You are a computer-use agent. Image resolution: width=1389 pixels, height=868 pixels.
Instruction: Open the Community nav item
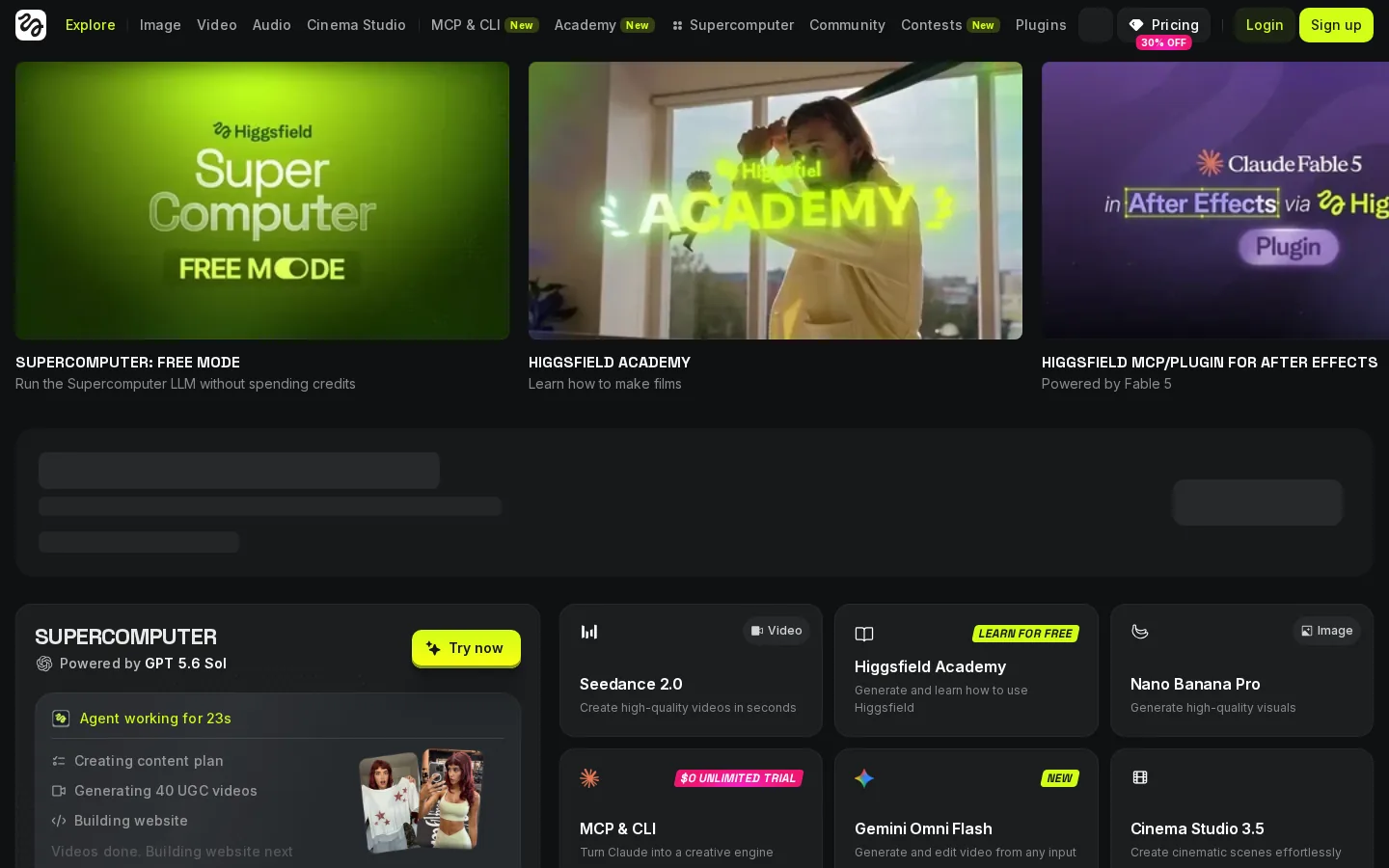pos(847,25)
